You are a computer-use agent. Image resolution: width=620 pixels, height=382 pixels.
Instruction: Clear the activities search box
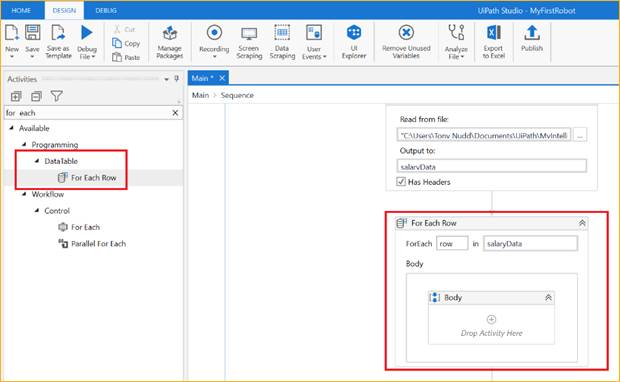point(175,113)
